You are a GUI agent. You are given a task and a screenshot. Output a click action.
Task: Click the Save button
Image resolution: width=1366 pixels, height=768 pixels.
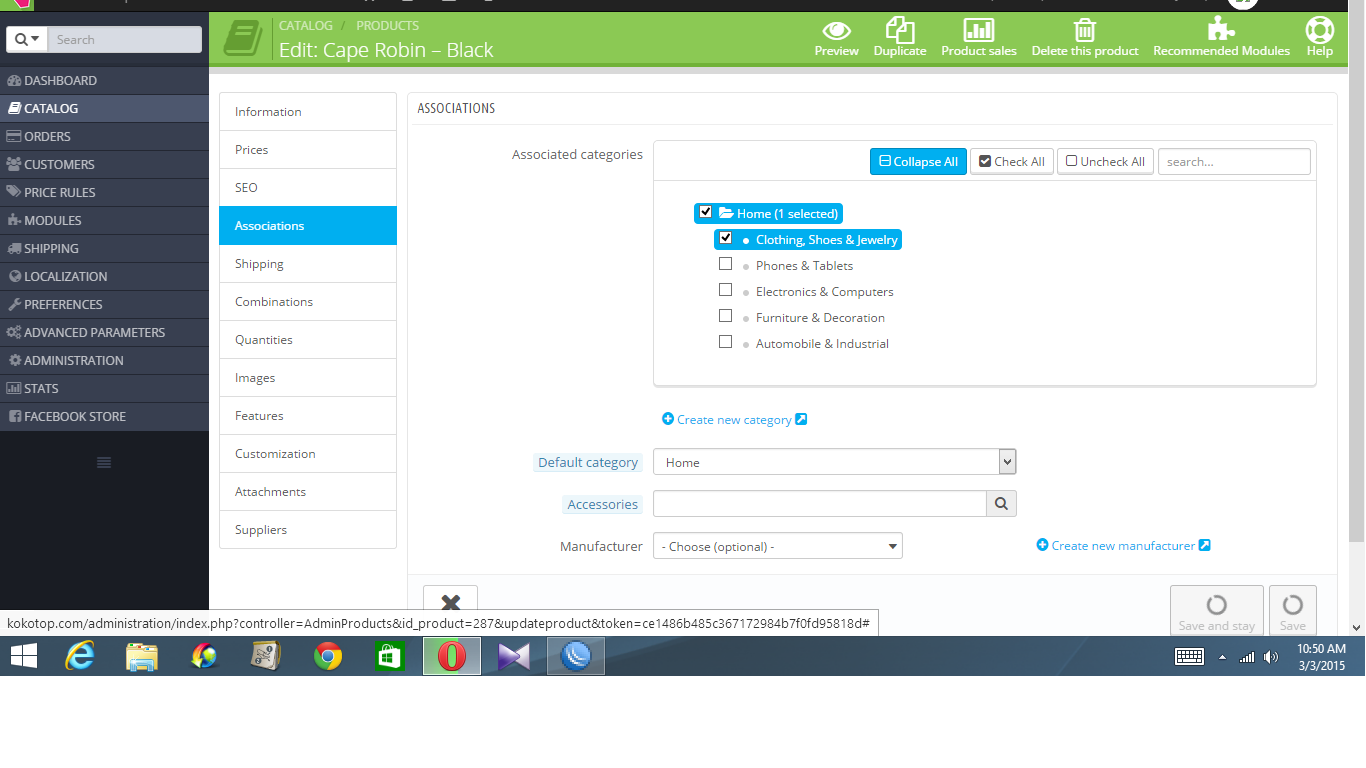1293,610
